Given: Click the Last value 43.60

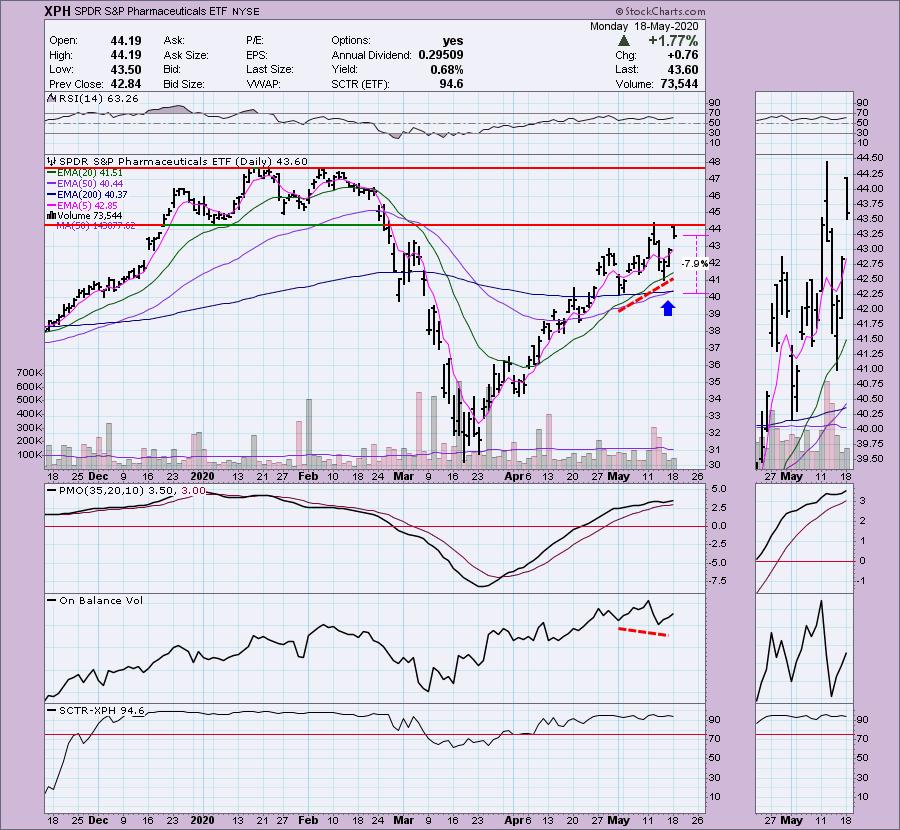Looking at the screenshot, I should click(x=682, y=69).
